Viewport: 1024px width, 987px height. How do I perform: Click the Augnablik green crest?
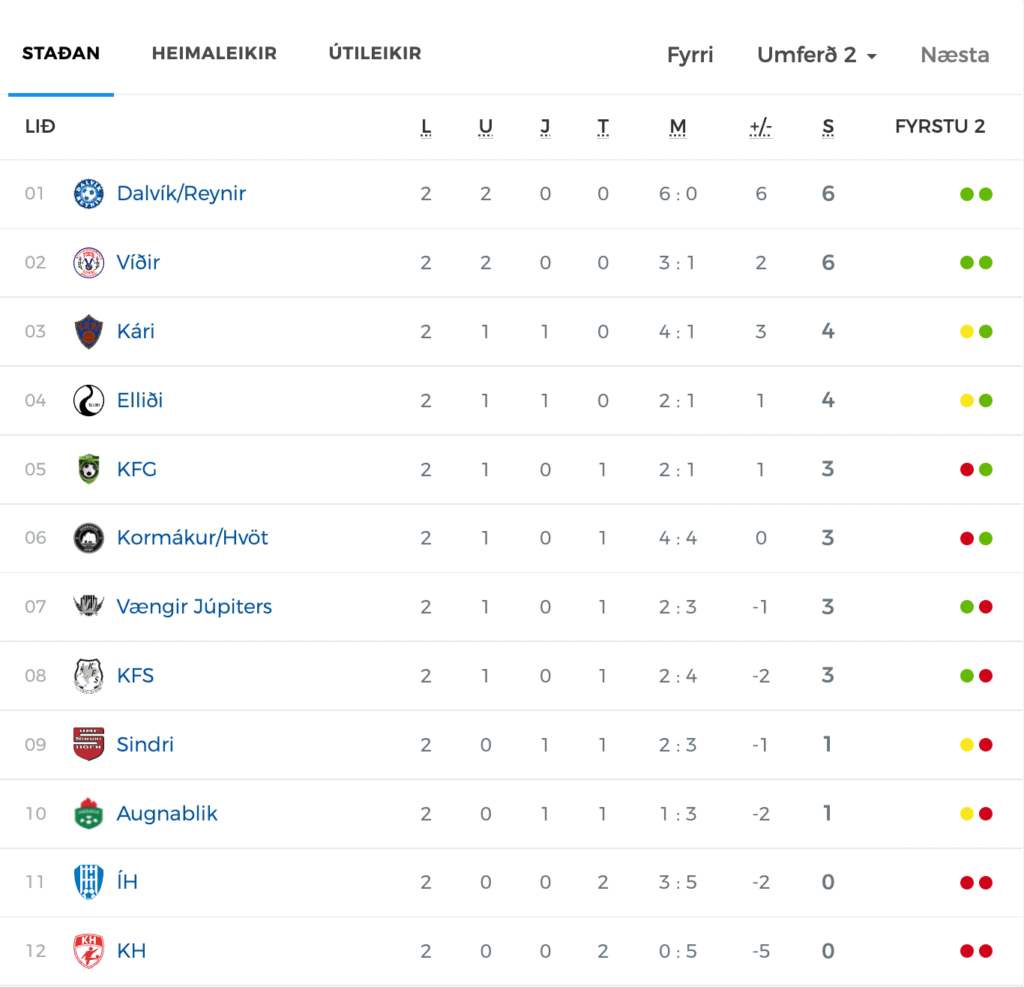tap(88, 813)
